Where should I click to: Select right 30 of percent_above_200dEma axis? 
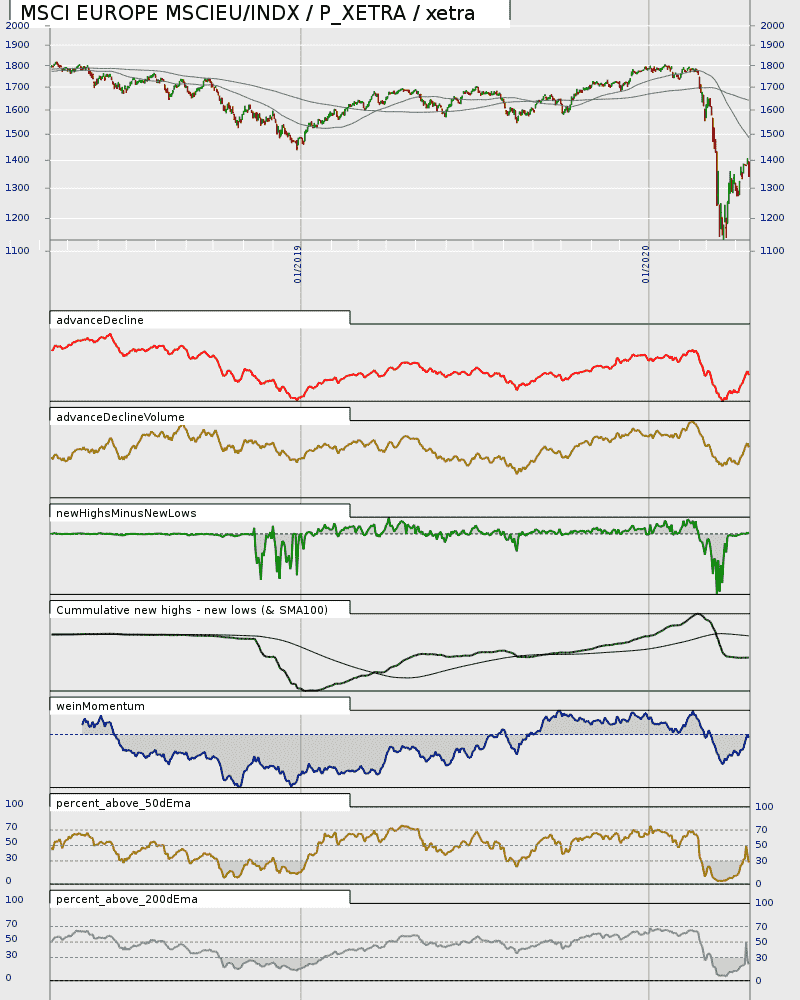[762, 958]
